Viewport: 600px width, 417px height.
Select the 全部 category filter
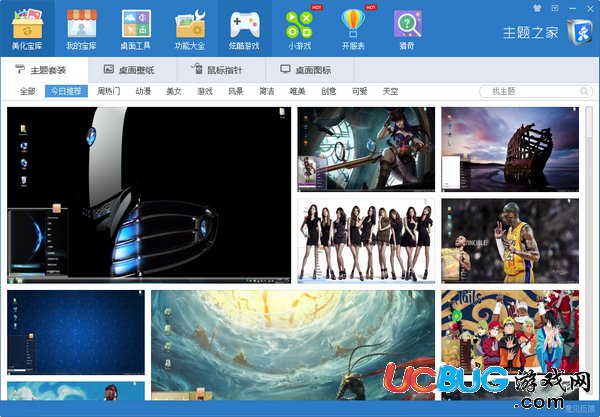point(28,91)
